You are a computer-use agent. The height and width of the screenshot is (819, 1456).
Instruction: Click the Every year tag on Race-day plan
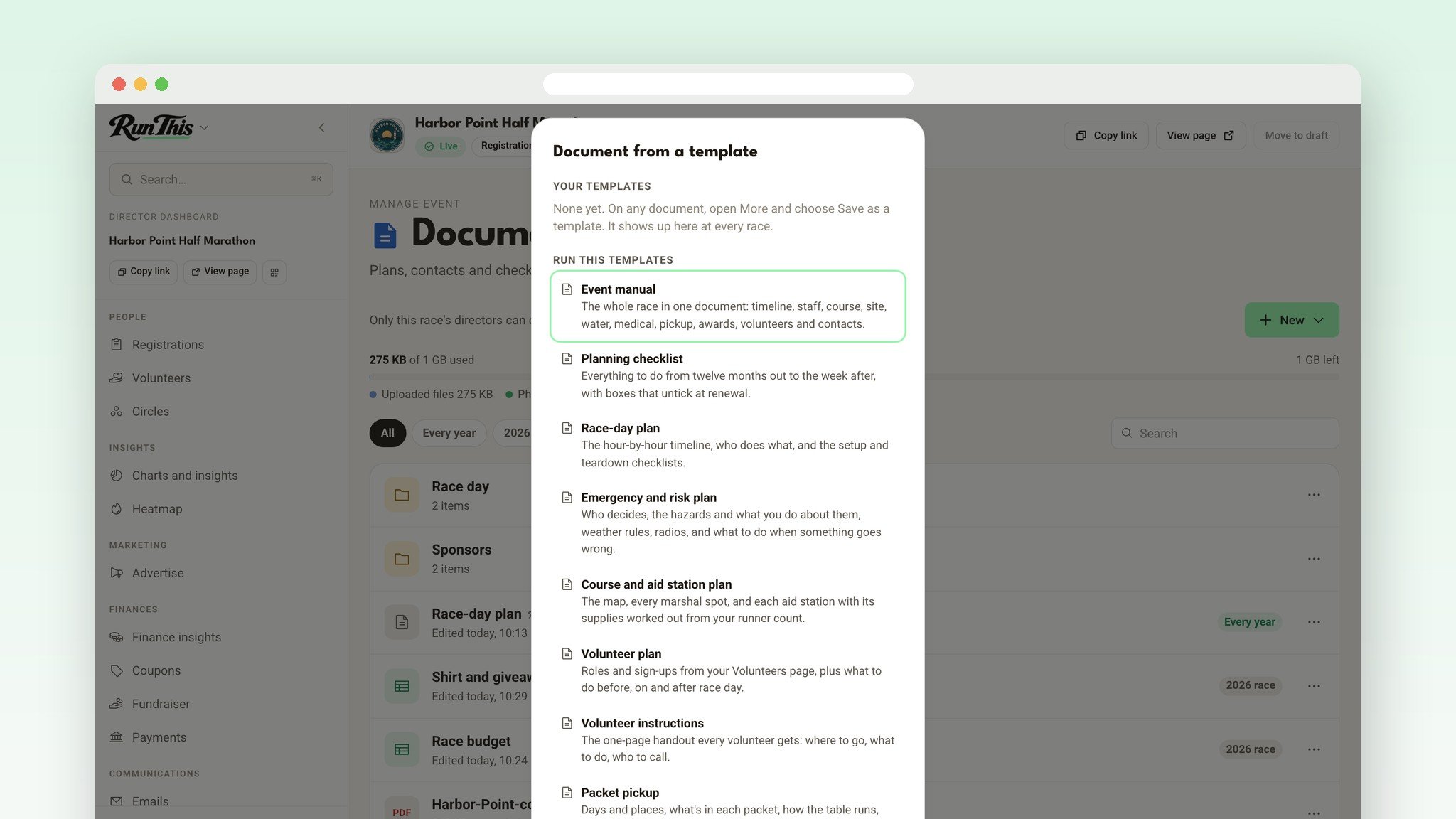click(1249, 622)
